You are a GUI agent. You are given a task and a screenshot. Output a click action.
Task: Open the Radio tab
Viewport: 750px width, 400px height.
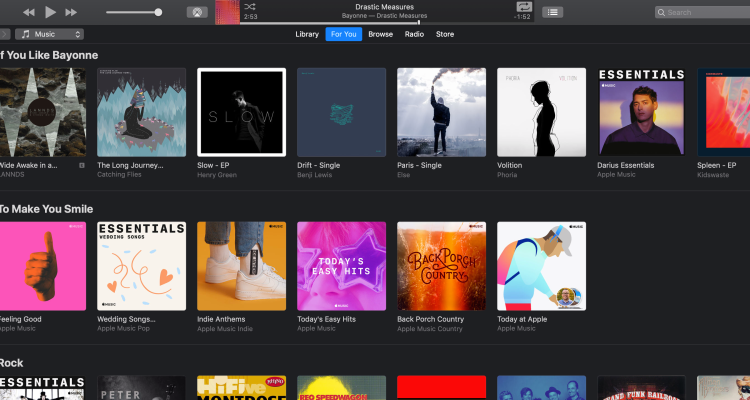click(414, 34)
